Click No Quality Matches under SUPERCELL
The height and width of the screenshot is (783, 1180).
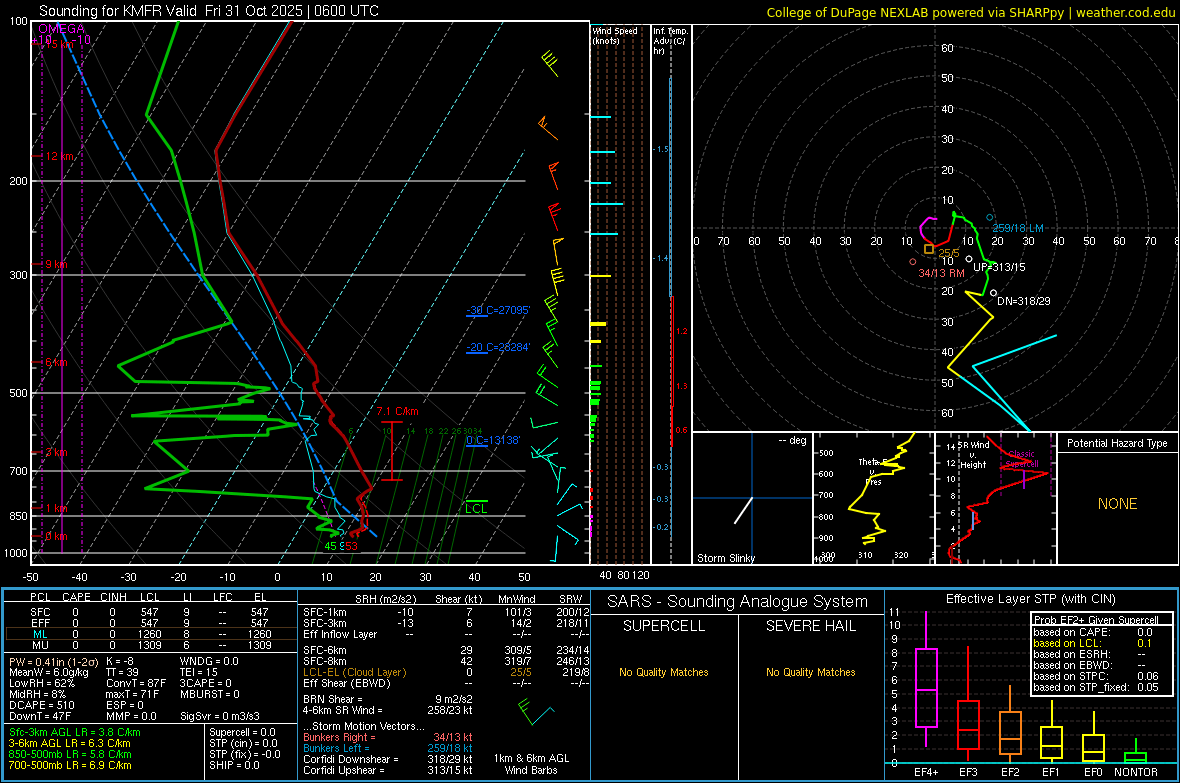pos(664,672)
